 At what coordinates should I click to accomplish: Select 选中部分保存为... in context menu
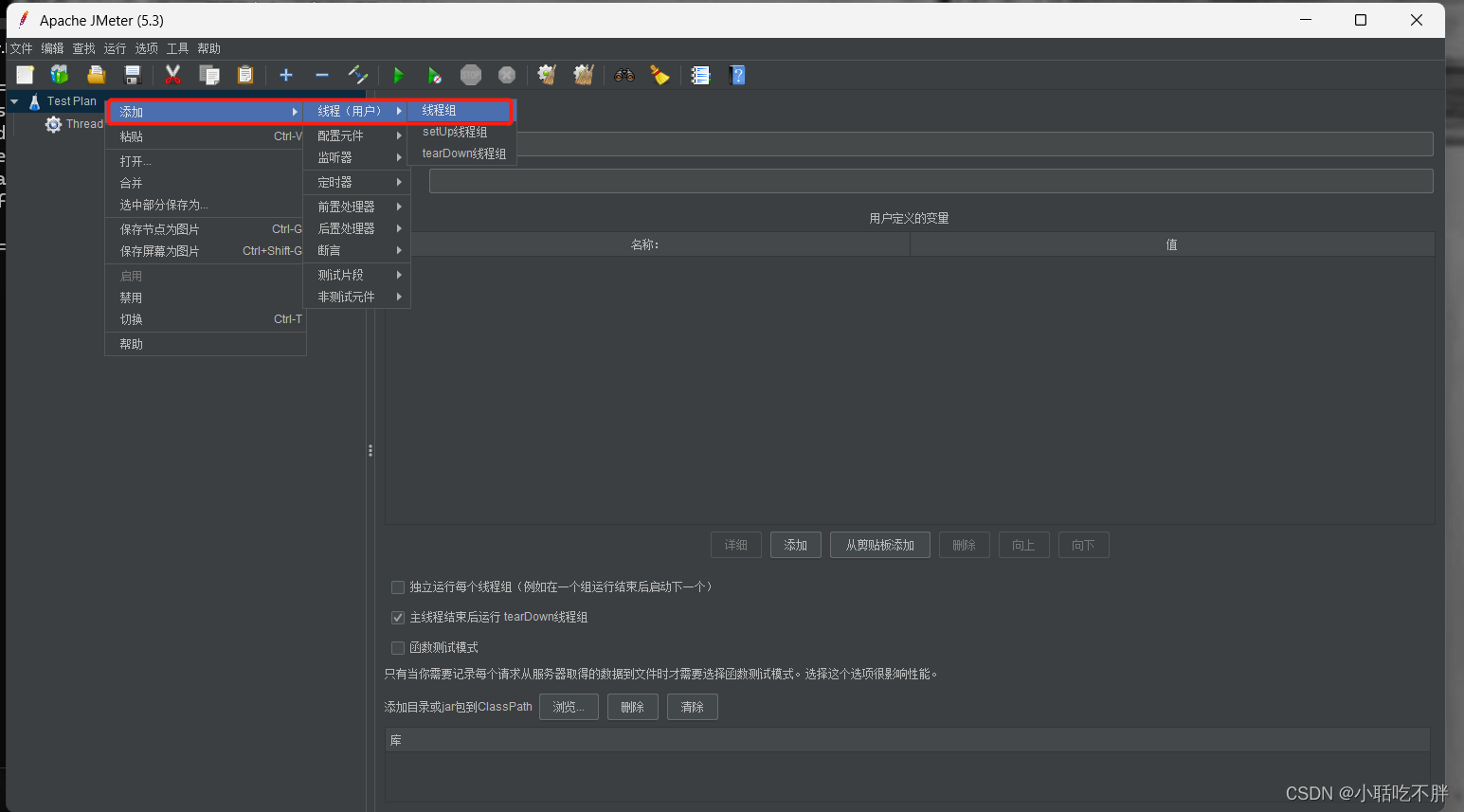click(206, 206)
